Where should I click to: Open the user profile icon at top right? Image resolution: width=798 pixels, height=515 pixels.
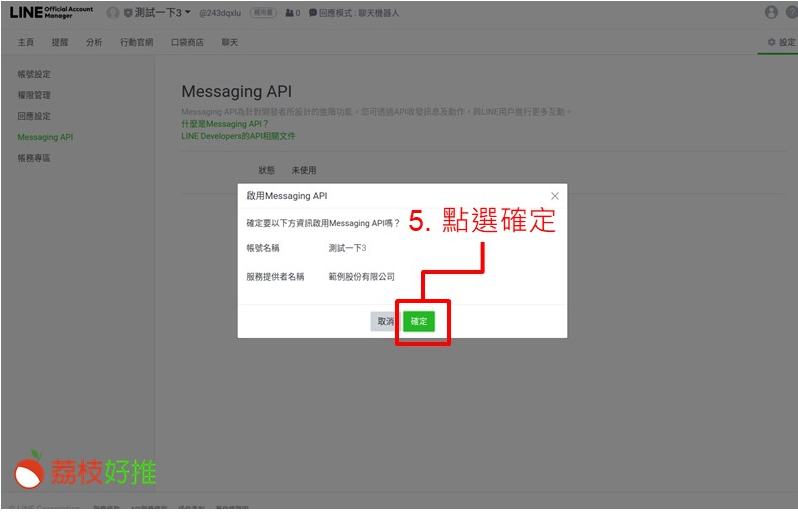pos(770,13)
